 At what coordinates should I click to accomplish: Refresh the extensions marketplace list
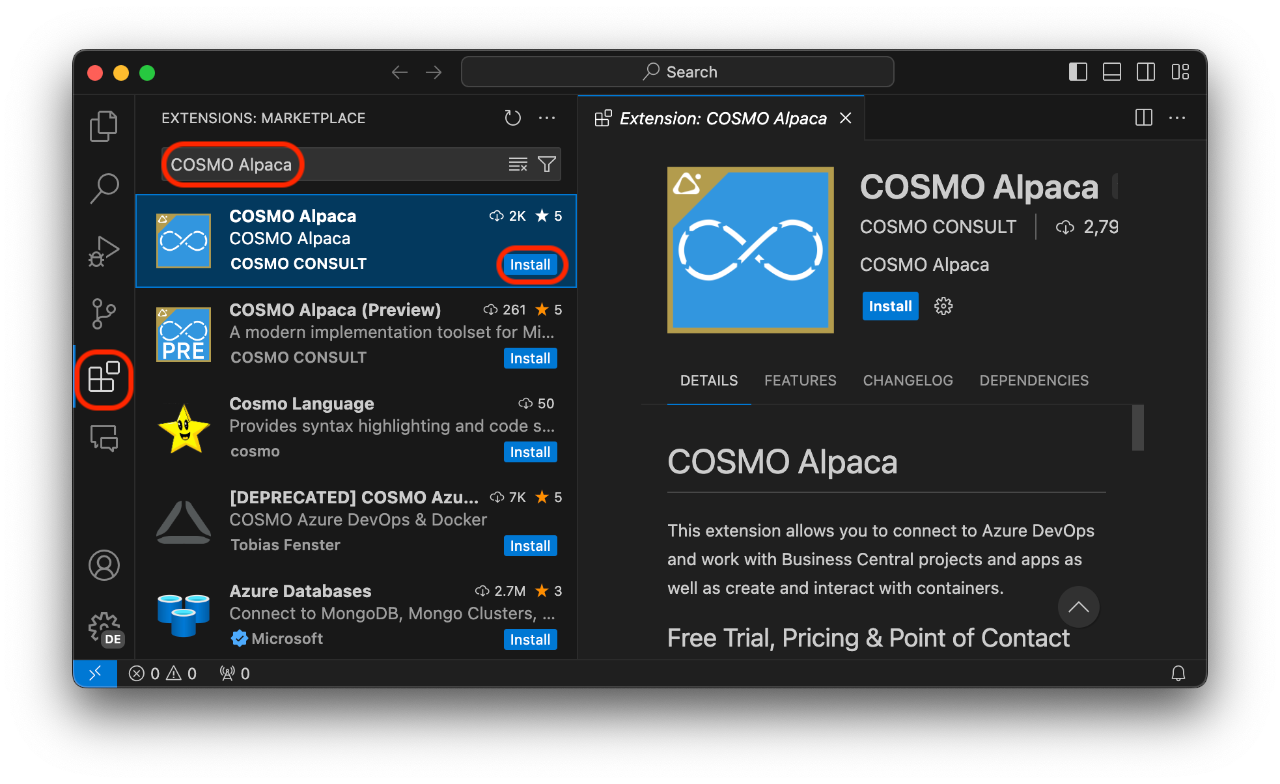tap(512, 117)
